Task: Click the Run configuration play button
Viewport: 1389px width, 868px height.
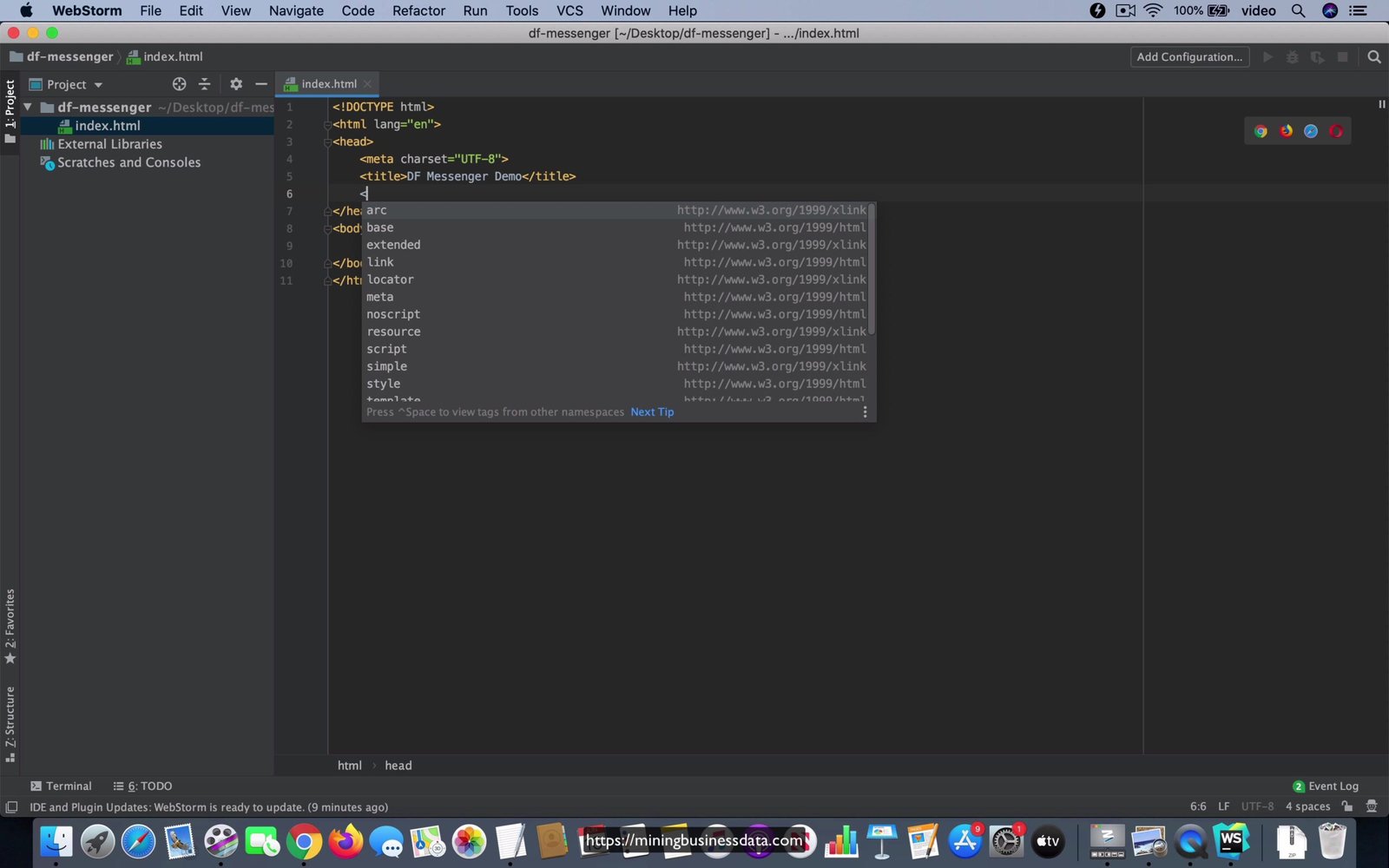Action: pyautogui.click(x=1267, y=57)
